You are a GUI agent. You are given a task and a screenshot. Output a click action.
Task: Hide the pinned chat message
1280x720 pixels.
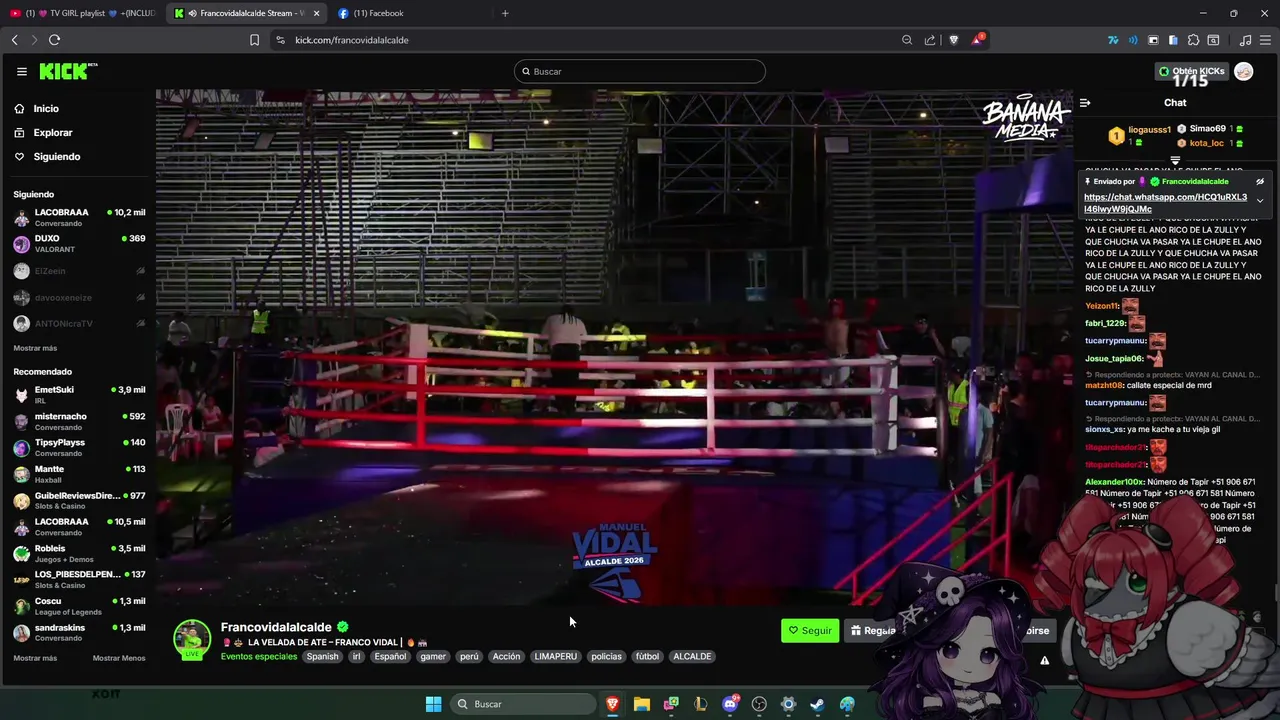click(x=1260, y=182)
